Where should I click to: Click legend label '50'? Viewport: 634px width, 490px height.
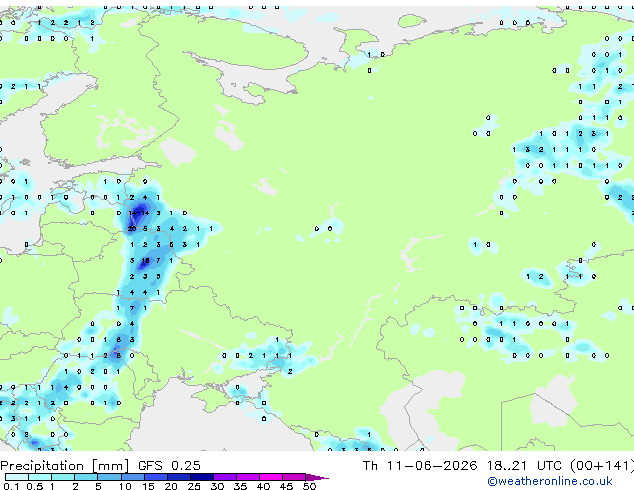(309, 486)
